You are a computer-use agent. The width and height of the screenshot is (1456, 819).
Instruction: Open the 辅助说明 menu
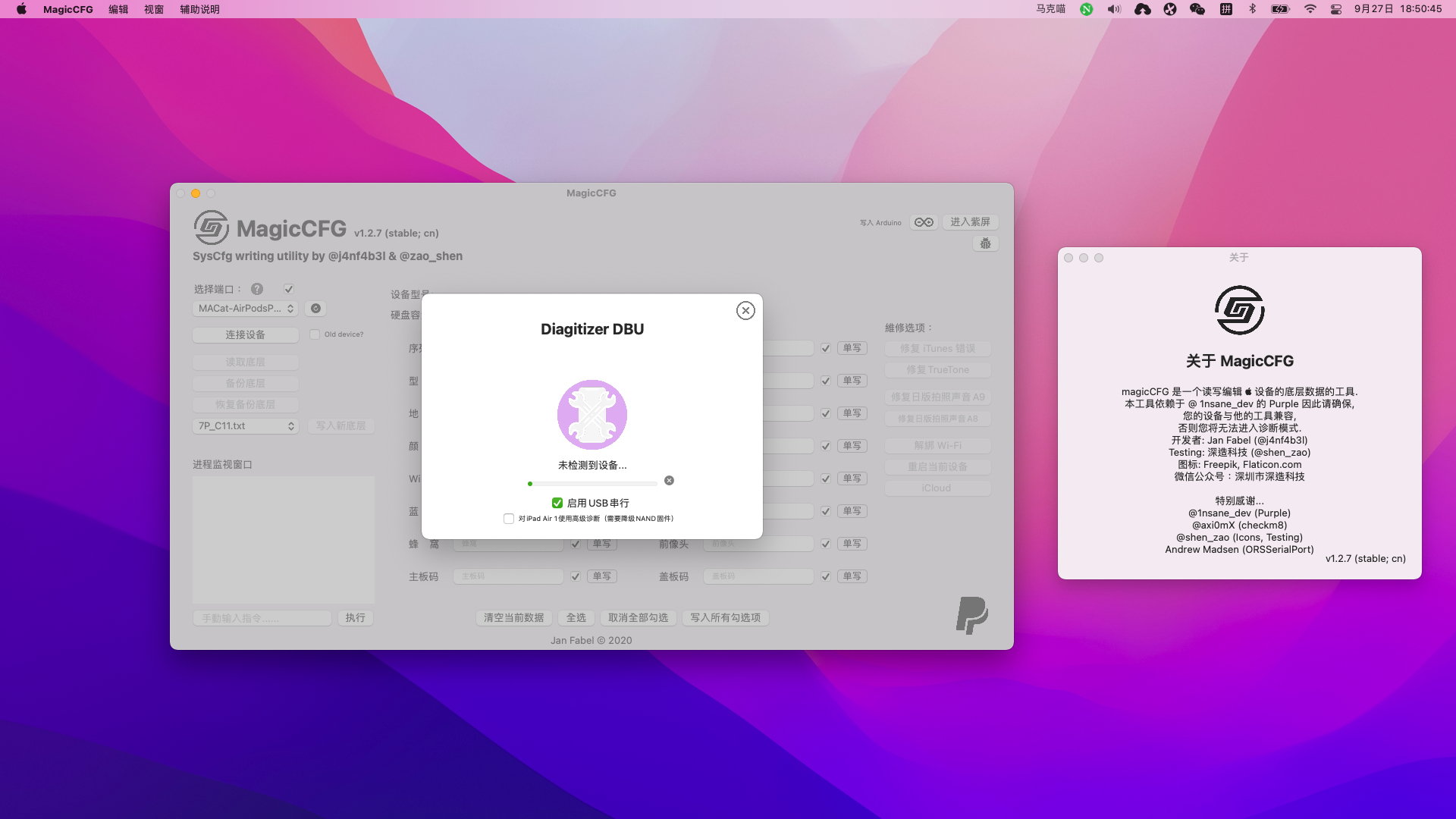[x=199, y=9]
